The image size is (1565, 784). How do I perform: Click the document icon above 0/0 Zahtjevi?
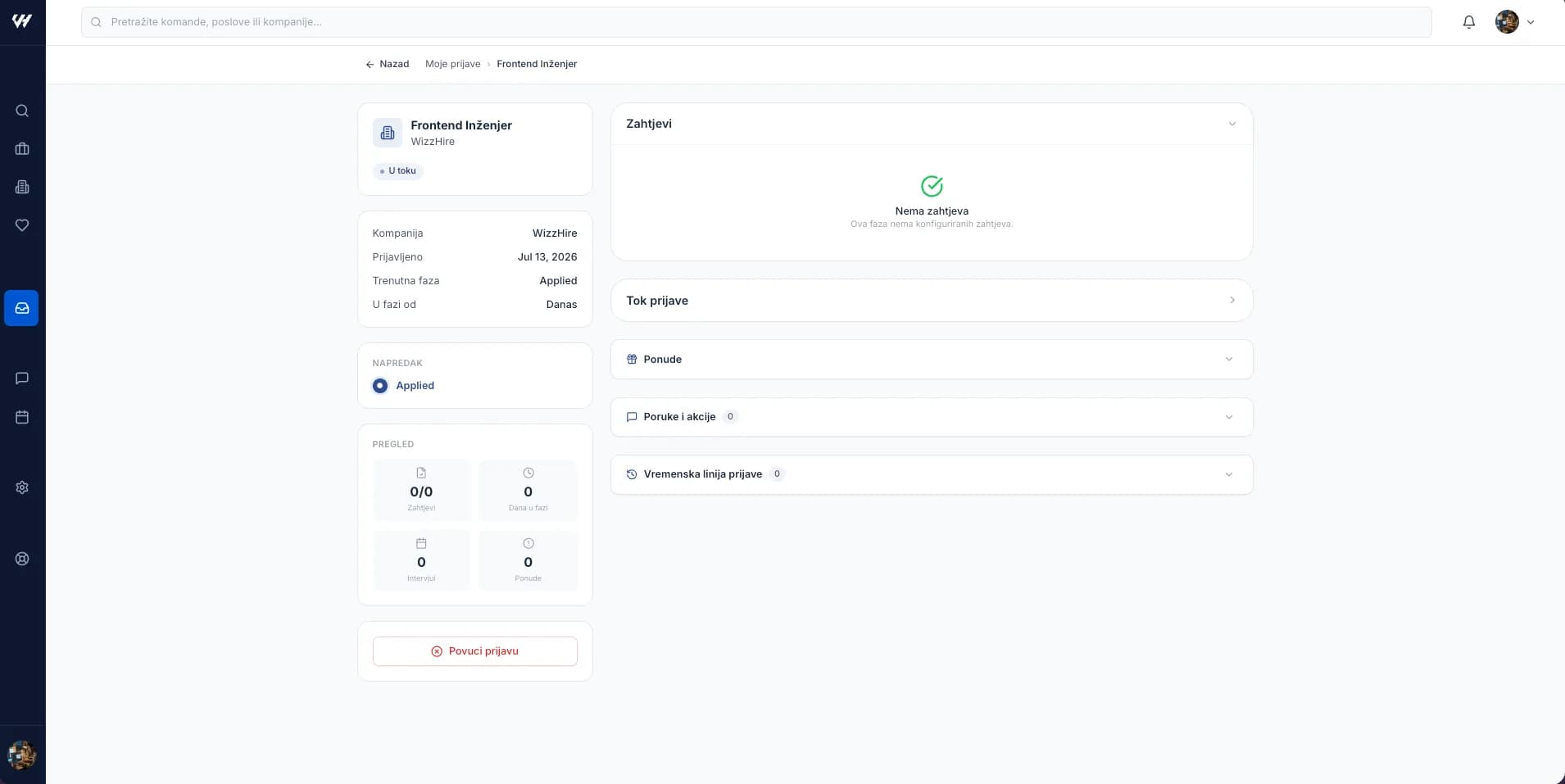[421, 473]
